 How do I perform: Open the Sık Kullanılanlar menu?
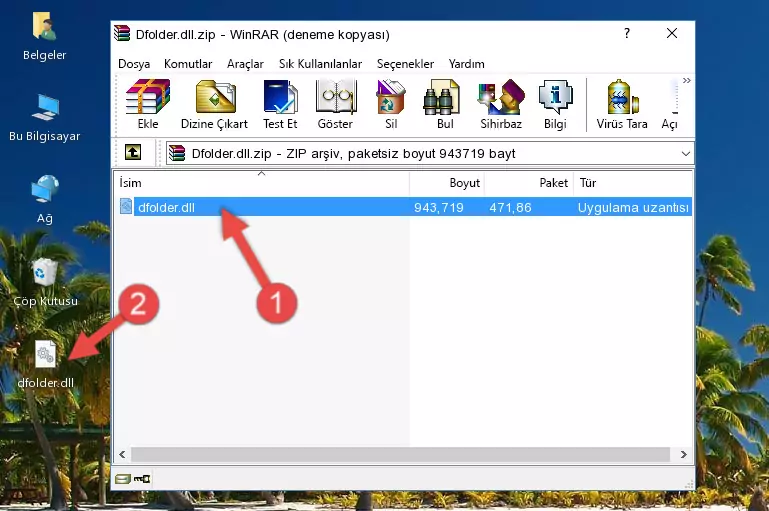(x=320, y=64)
